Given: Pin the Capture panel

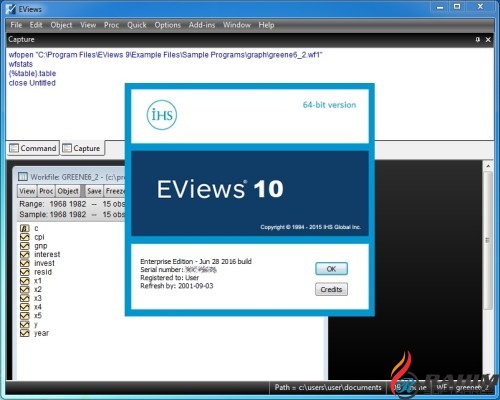Looking at the screenshot, I should point(478,40).
